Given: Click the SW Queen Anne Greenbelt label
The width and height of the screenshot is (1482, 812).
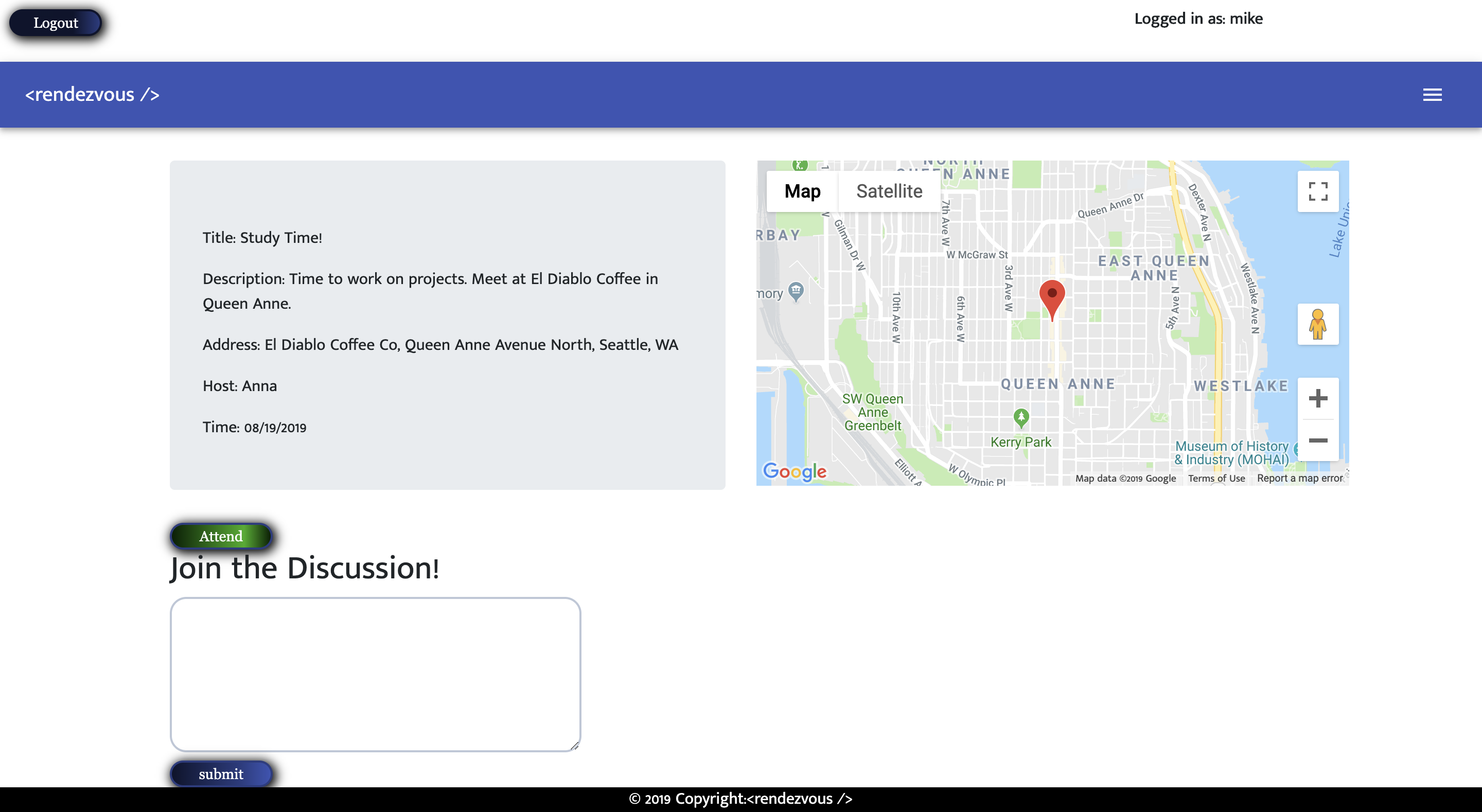Looking at the screenshot, I should coord(872,412).
